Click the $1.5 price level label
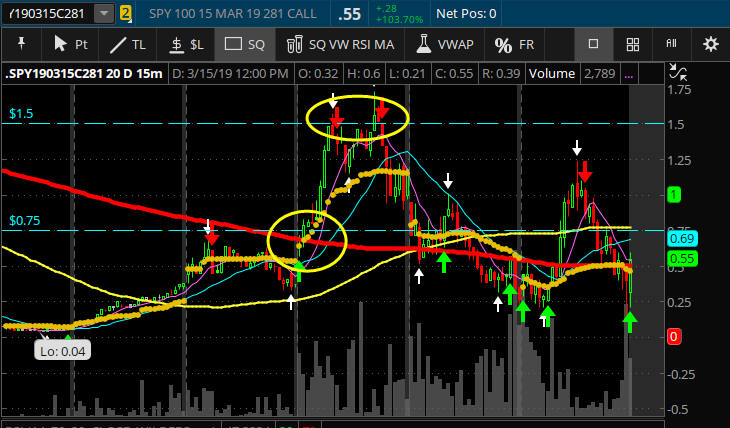The image size is (730, 428). 21,113
